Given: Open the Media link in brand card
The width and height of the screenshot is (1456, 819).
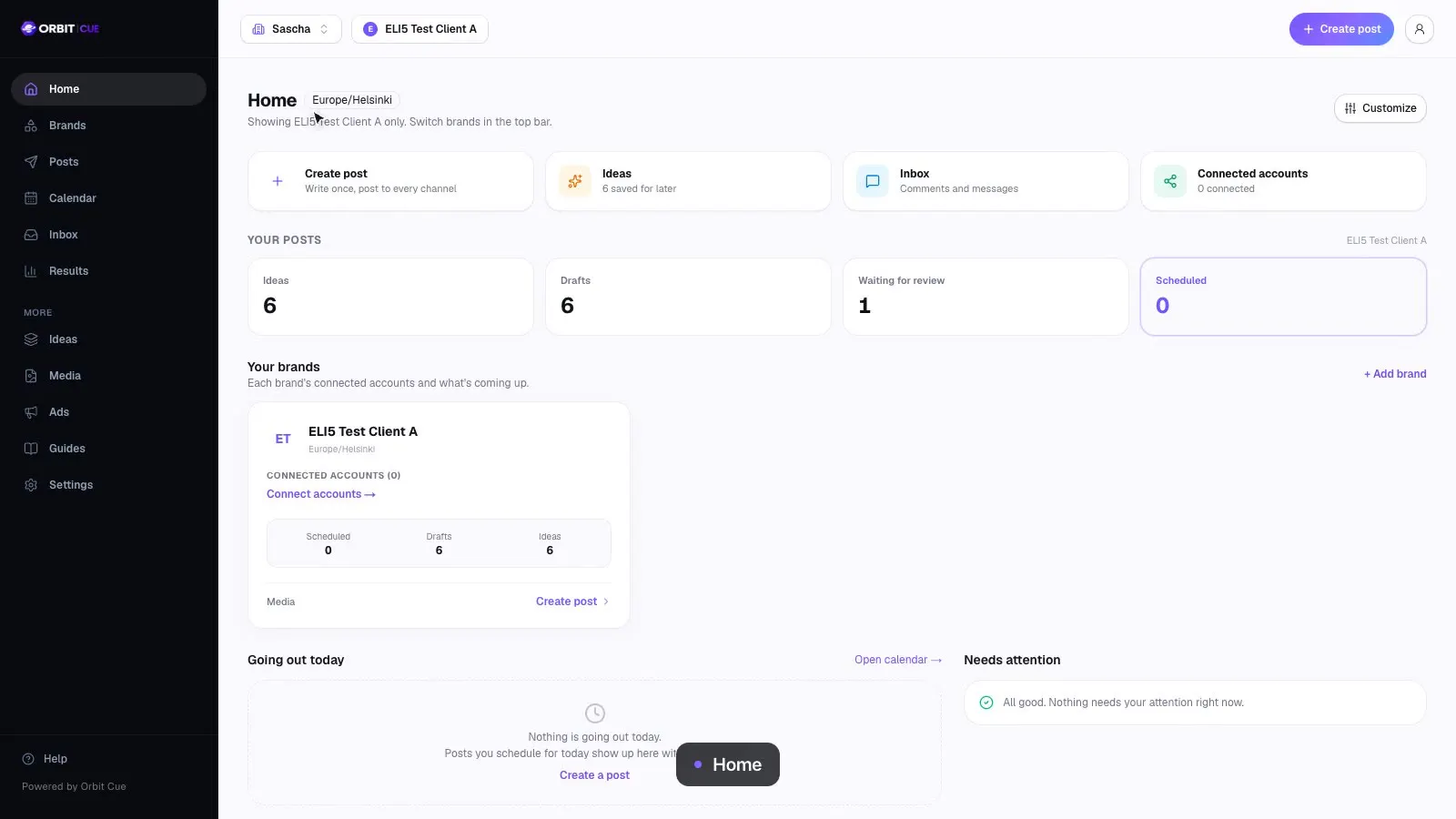Looking at the screenshot, I should [x=280, y=602].
